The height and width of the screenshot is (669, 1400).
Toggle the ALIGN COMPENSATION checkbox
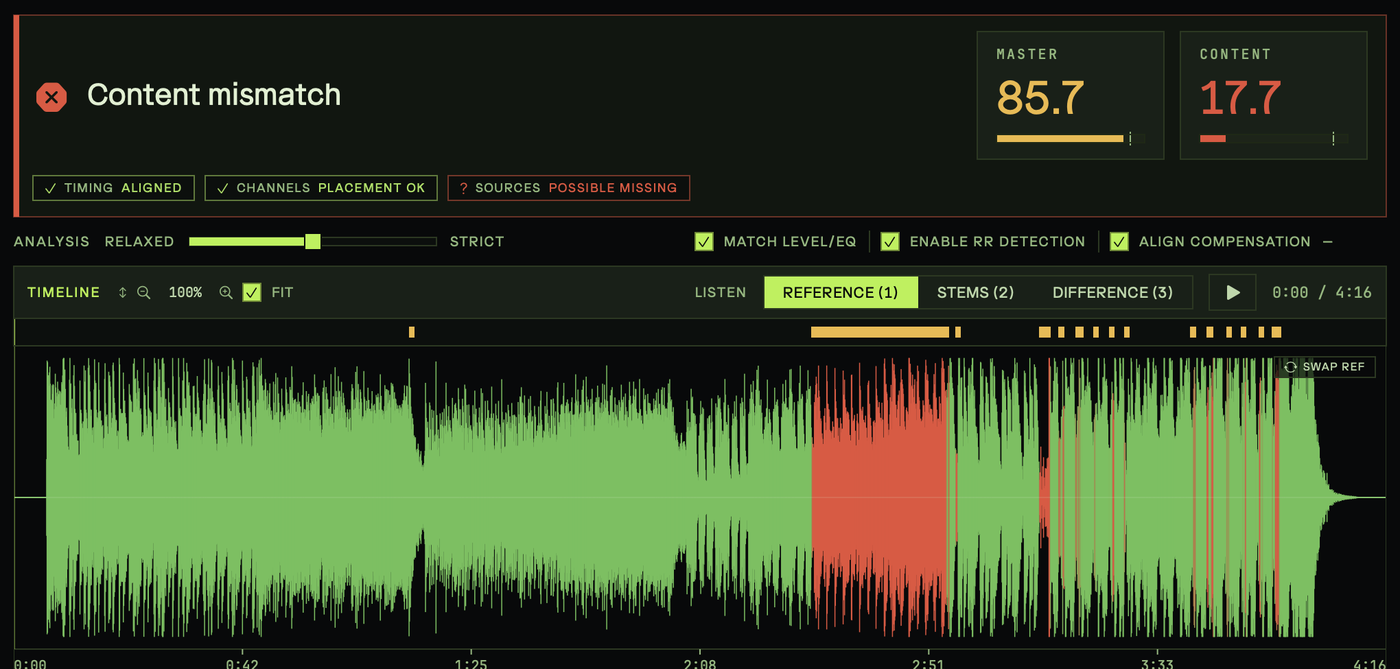click(x=1119, y=241)
